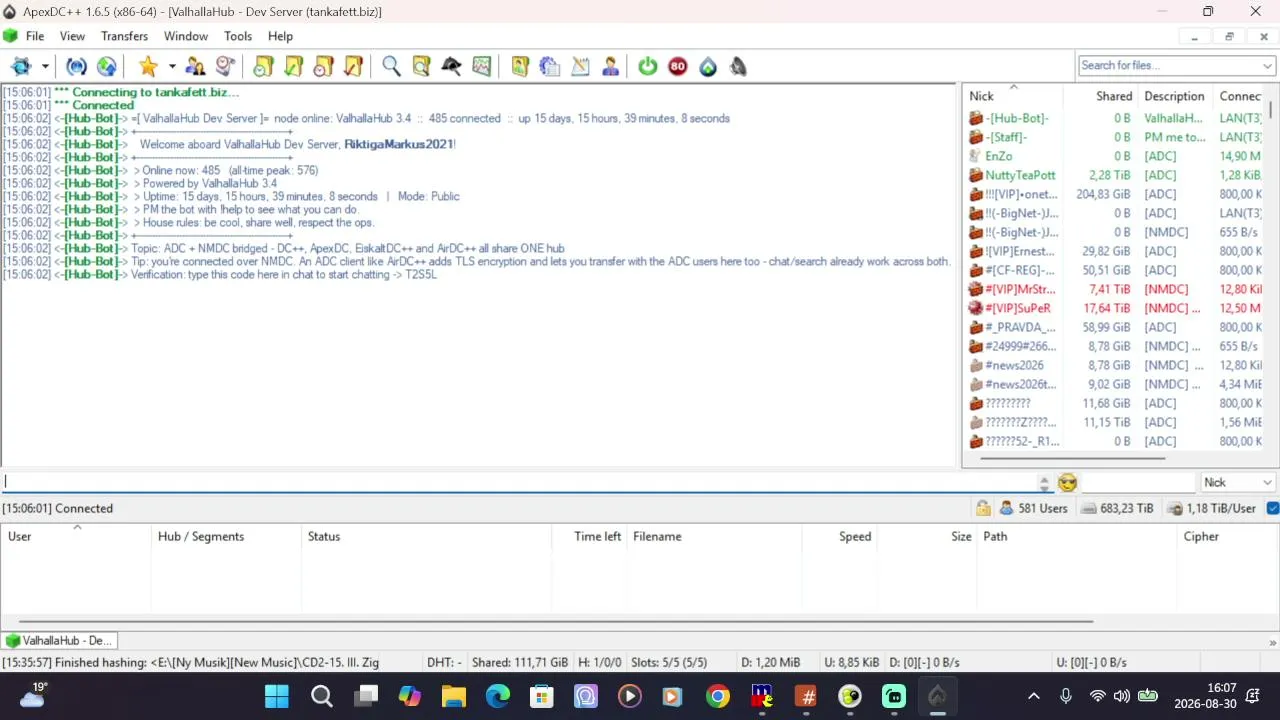Viewport: 1280px width, 720px height.
Task: Open Search with the magnifier toolbar icon
Action: pos(391,67)
